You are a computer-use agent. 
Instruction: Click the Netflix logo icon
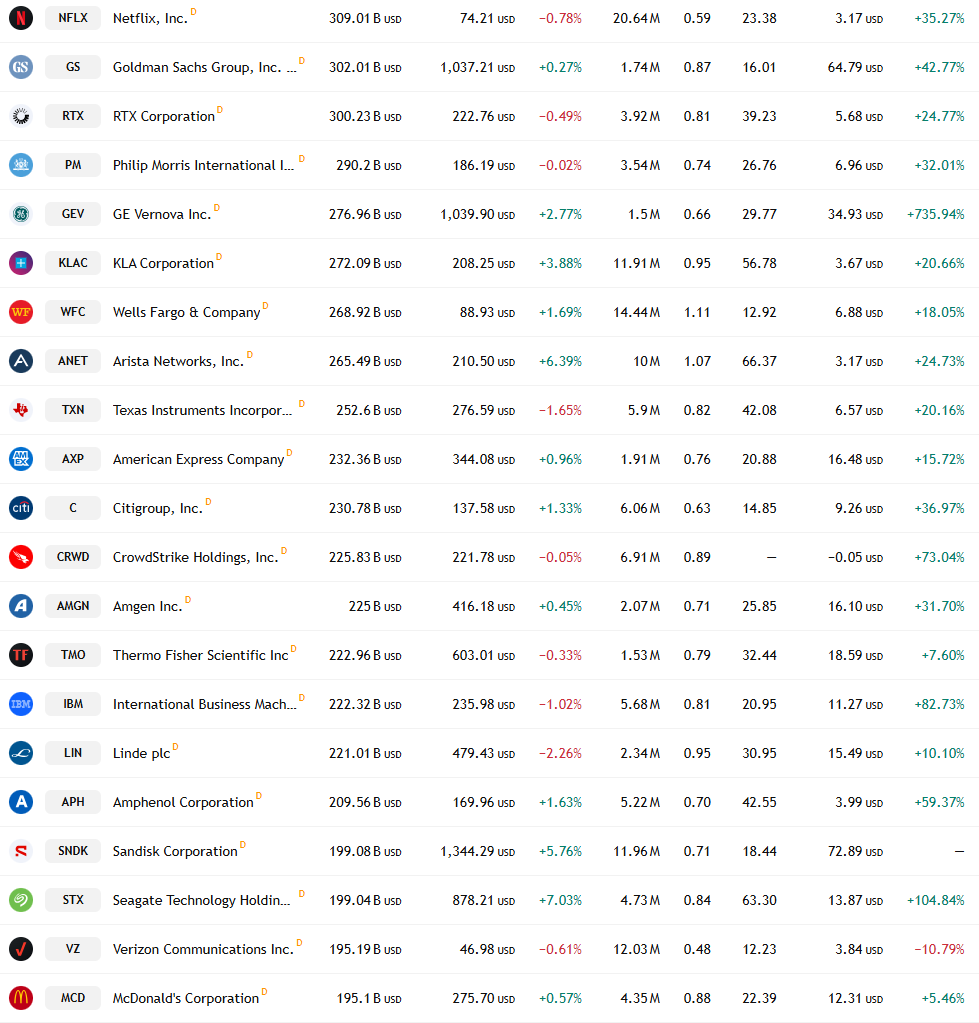(21, 18)
